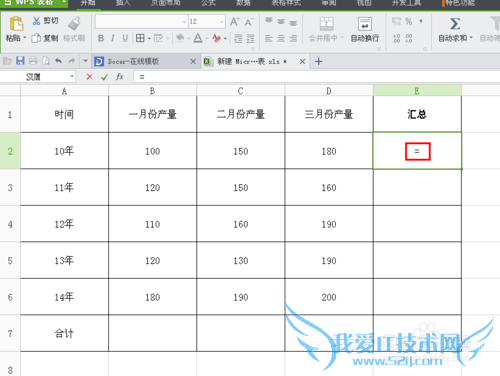Viewport: 500px width, 376px height.
Task: Select cell containing 一月份产量
Action: click(152, 114)
